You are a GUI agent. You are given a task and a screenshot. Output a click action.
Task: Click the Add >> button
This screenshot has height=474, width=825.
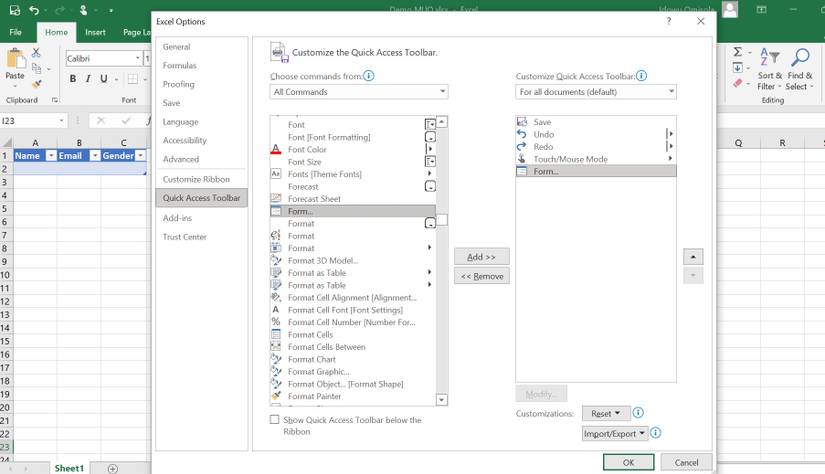pyautogui.click(x=481, y=257)
